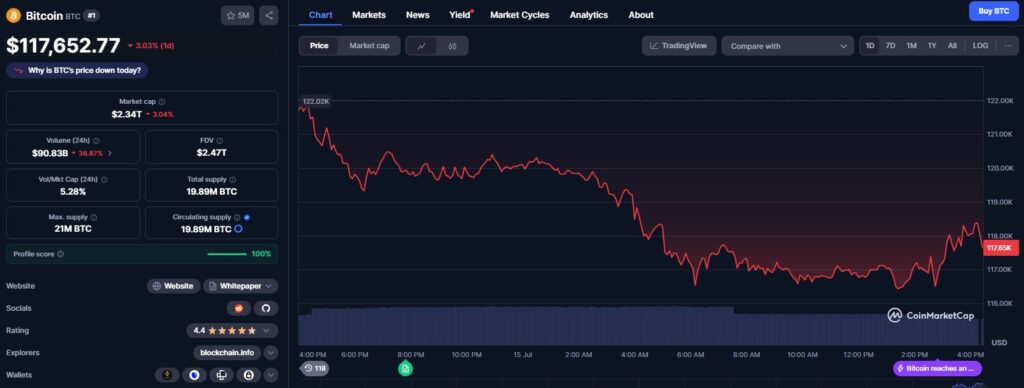The width and height of the screenshot is (1024, 388).
Task: Add Bitcoin to watchlist via star 5M button
Action: [238, 15]
